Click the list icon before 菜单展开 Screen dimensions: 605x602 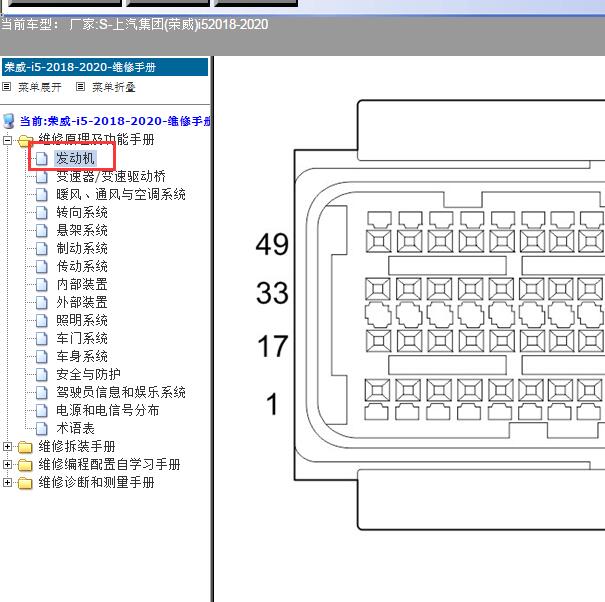point(7,86)
